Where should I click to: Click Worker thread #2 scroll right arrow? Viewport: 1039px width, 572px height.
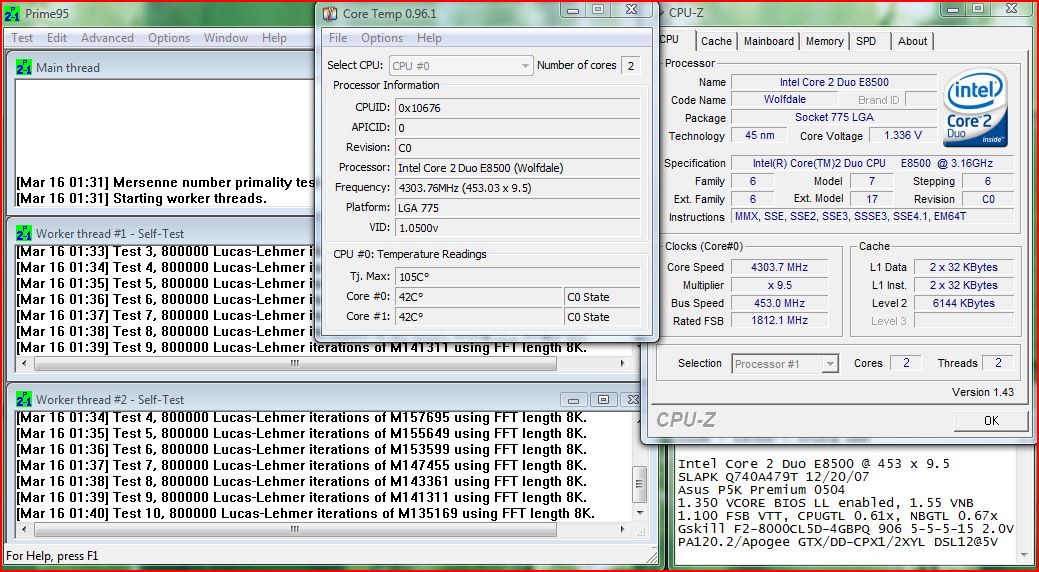tap(622, 529)
